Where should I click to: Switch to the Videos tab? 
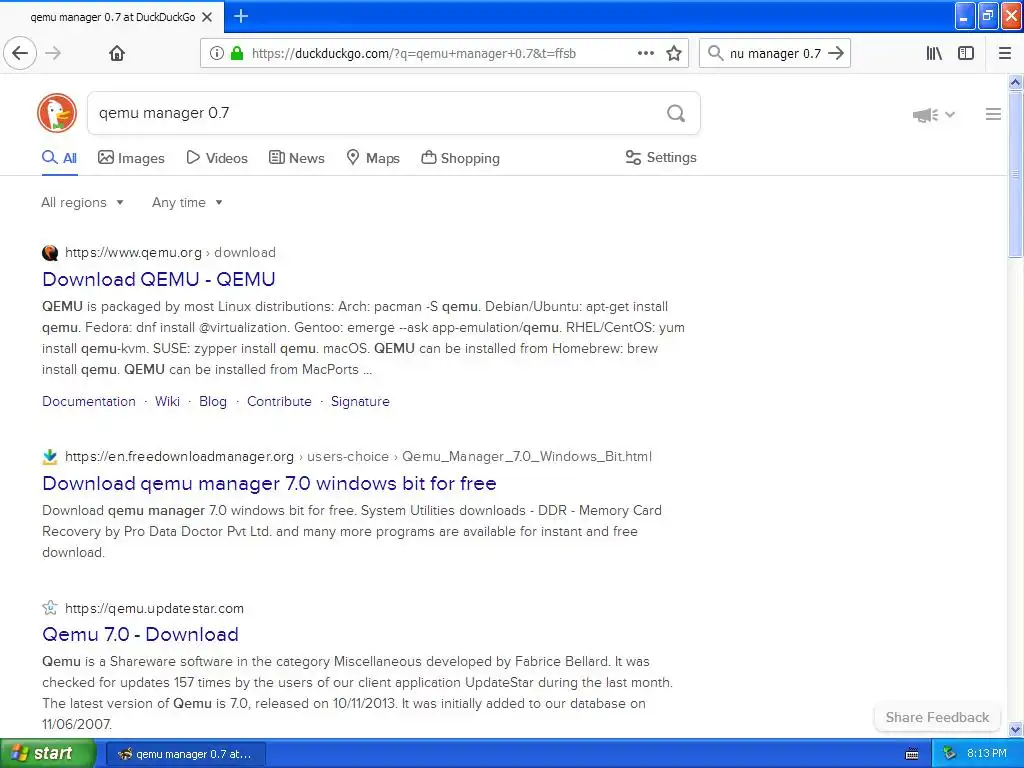click(x=217, y=158)
